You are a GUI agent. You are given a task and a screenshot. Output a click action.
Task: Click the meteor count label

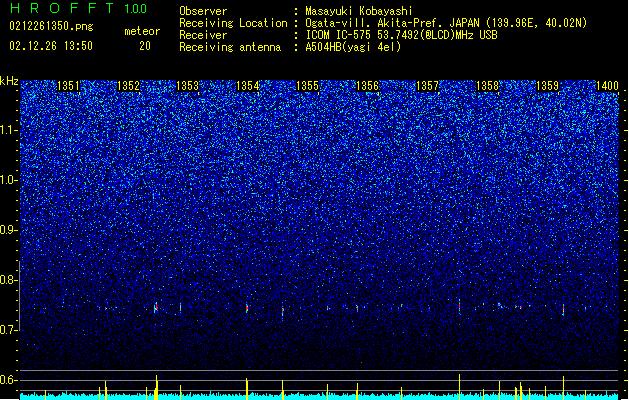(142, 31)
